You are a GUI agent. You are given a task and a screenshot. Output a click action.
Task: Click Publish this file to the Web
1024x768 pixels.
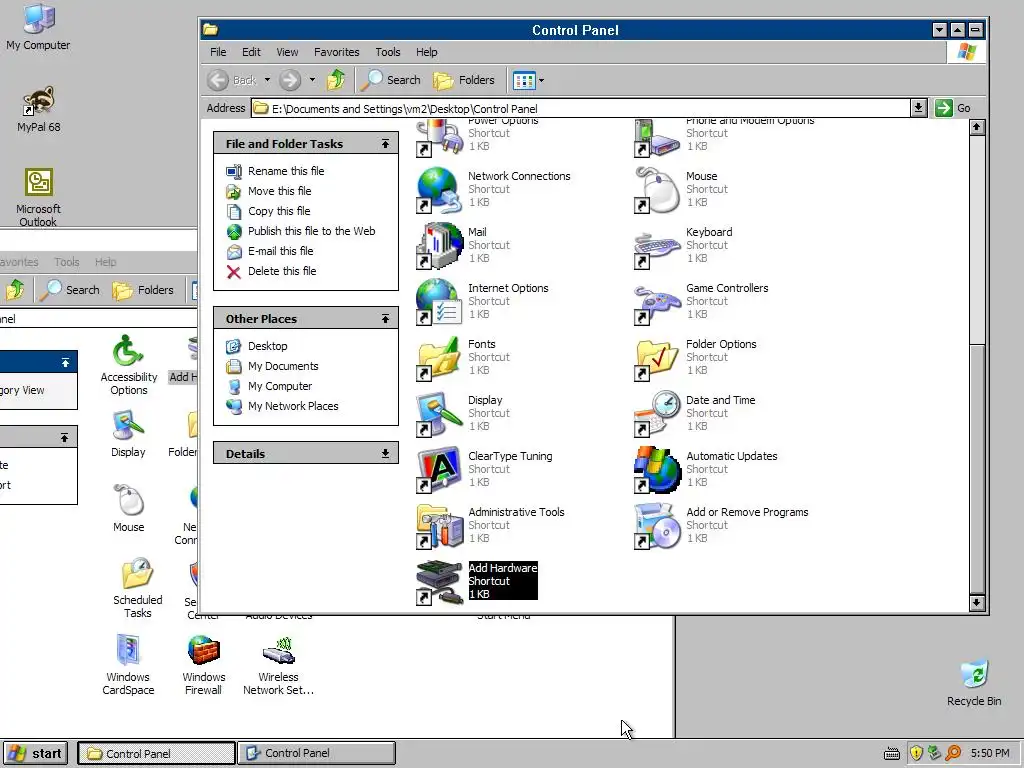[x=312, y=231]
